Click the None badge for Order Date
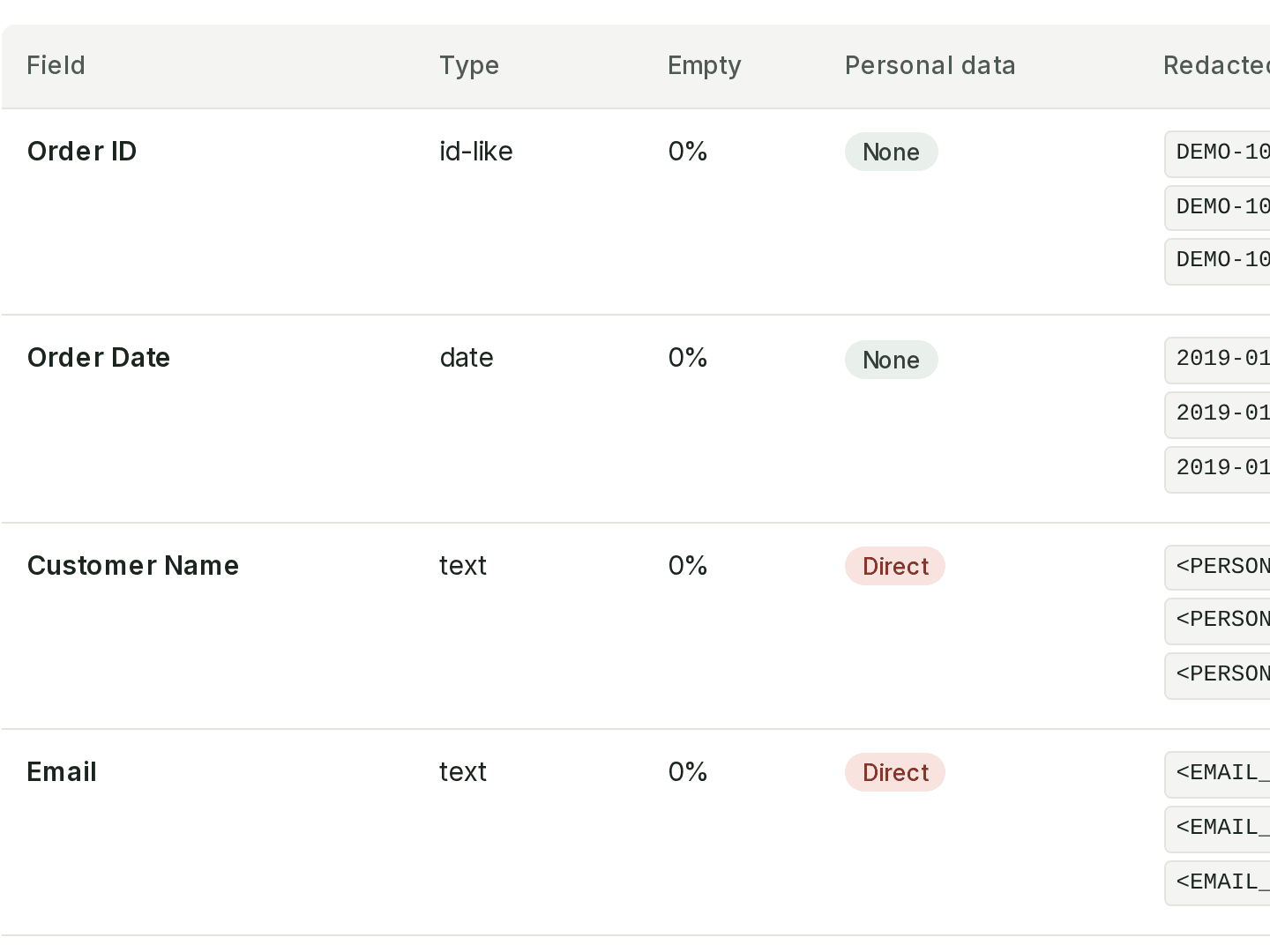This screenshot has width=1270, height=952. (892, 360)
